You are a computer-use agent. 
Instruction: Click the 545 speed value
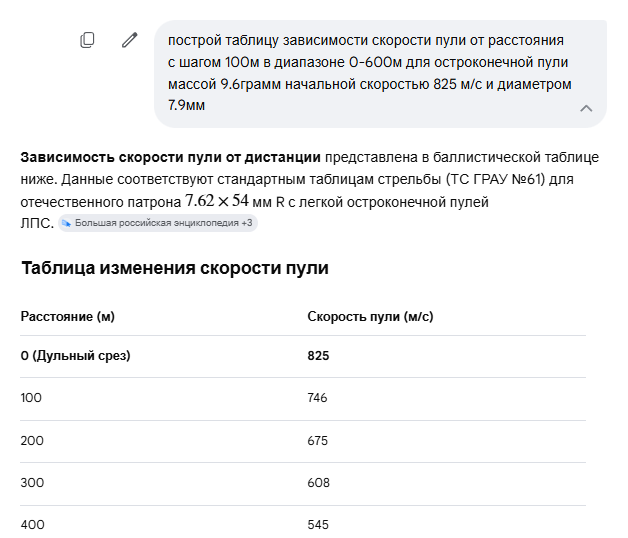(x=318, y=524)
